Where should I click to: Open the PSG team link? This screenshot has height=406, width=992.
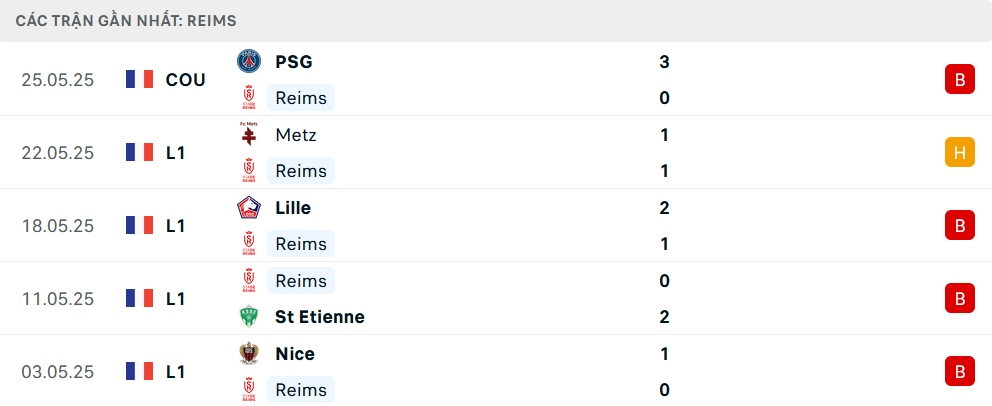pyautogui.click(x=294, y=62)
